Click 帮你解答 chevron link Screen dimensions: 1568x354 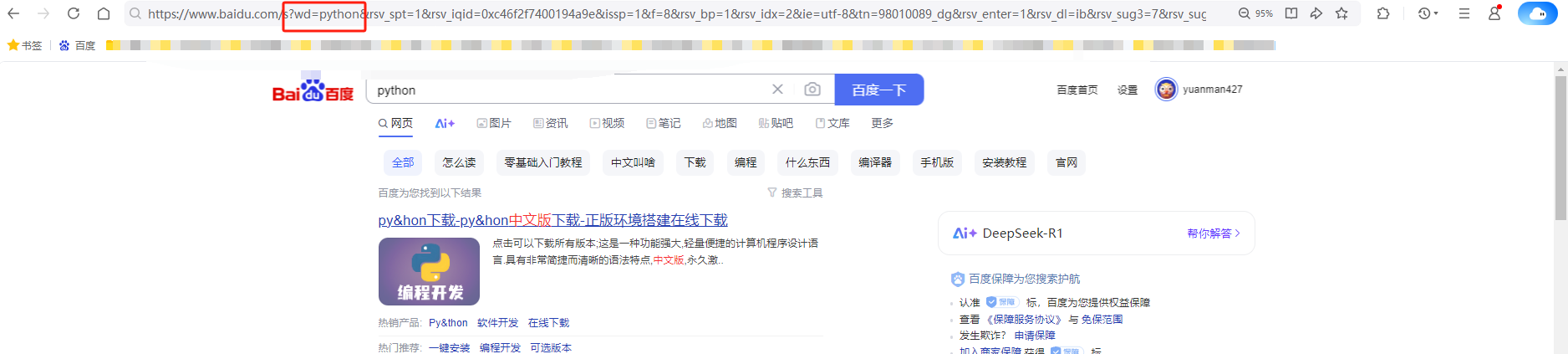(1214, 233)
